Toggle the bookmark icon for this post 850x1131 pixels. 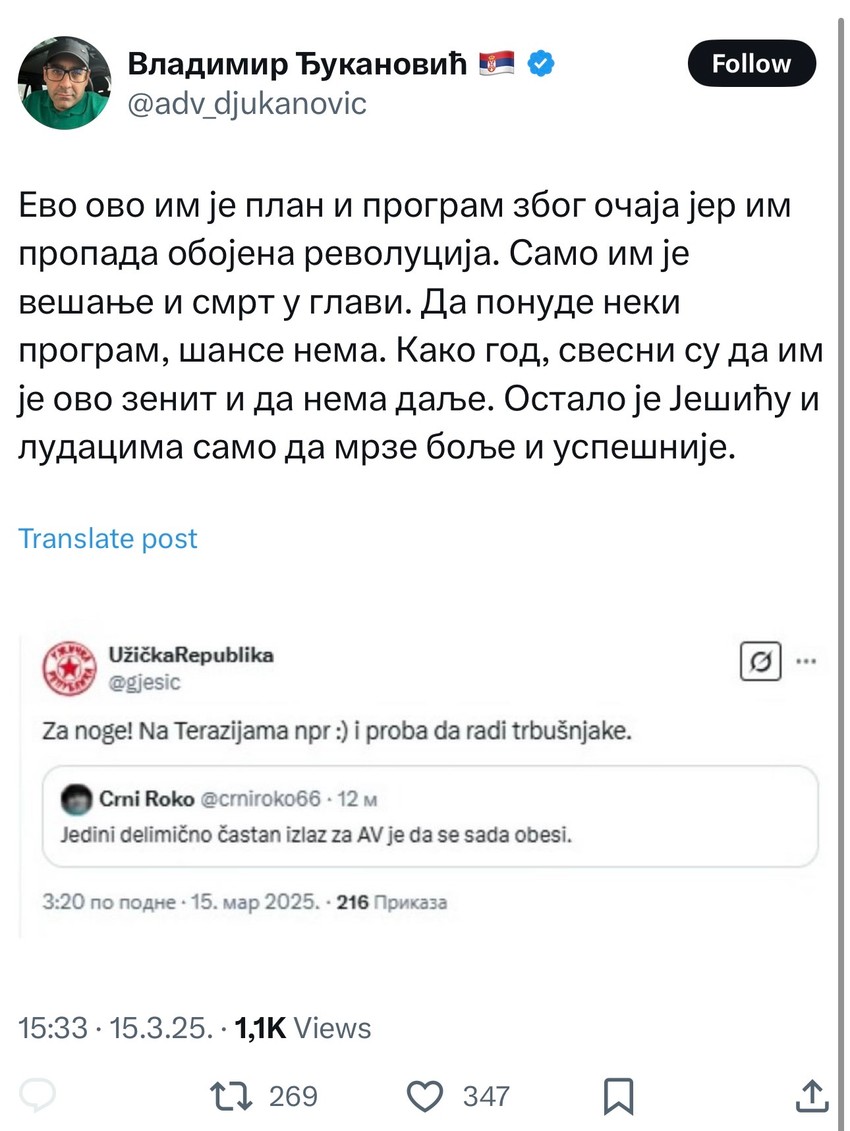pyautogui.click(x=620, y=1095)
